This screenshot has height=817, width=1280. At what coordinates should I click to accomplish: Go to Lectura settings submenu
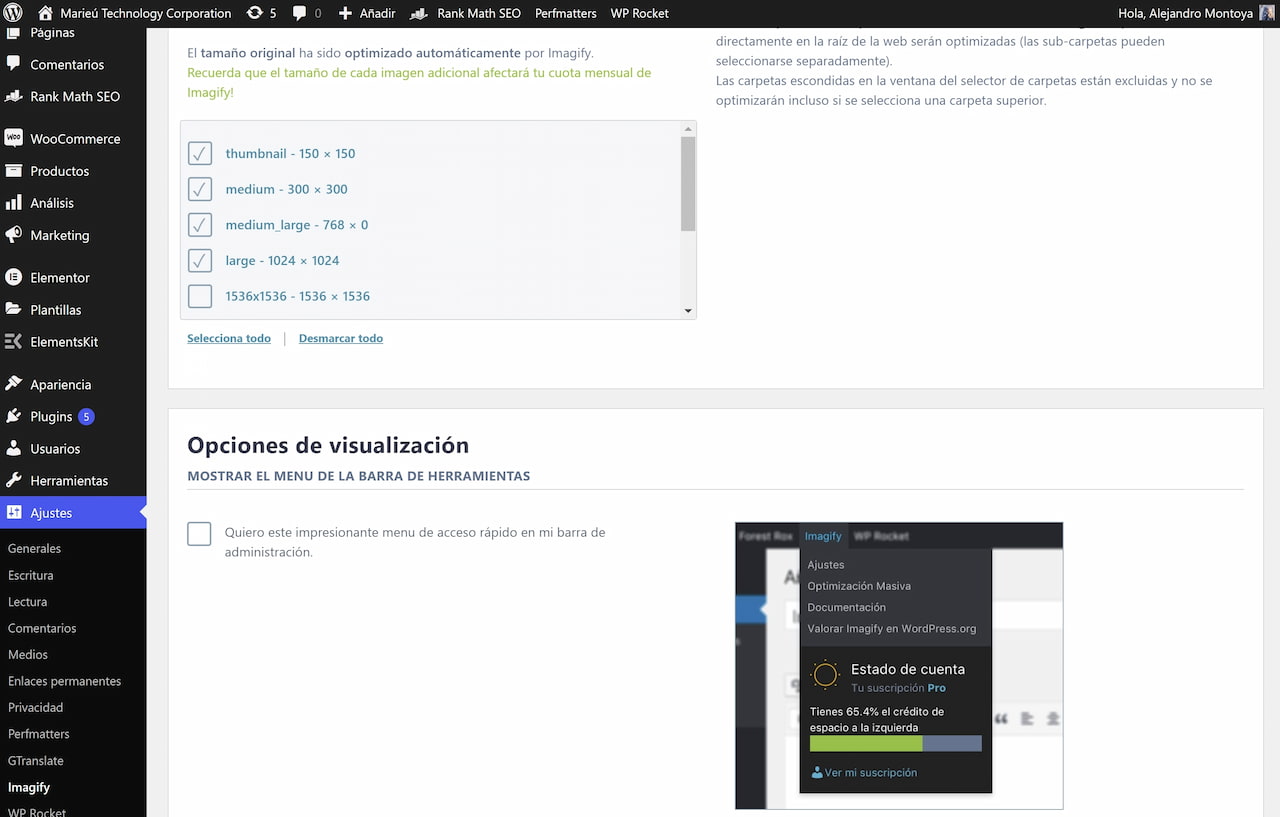click(x=27, y=602)
